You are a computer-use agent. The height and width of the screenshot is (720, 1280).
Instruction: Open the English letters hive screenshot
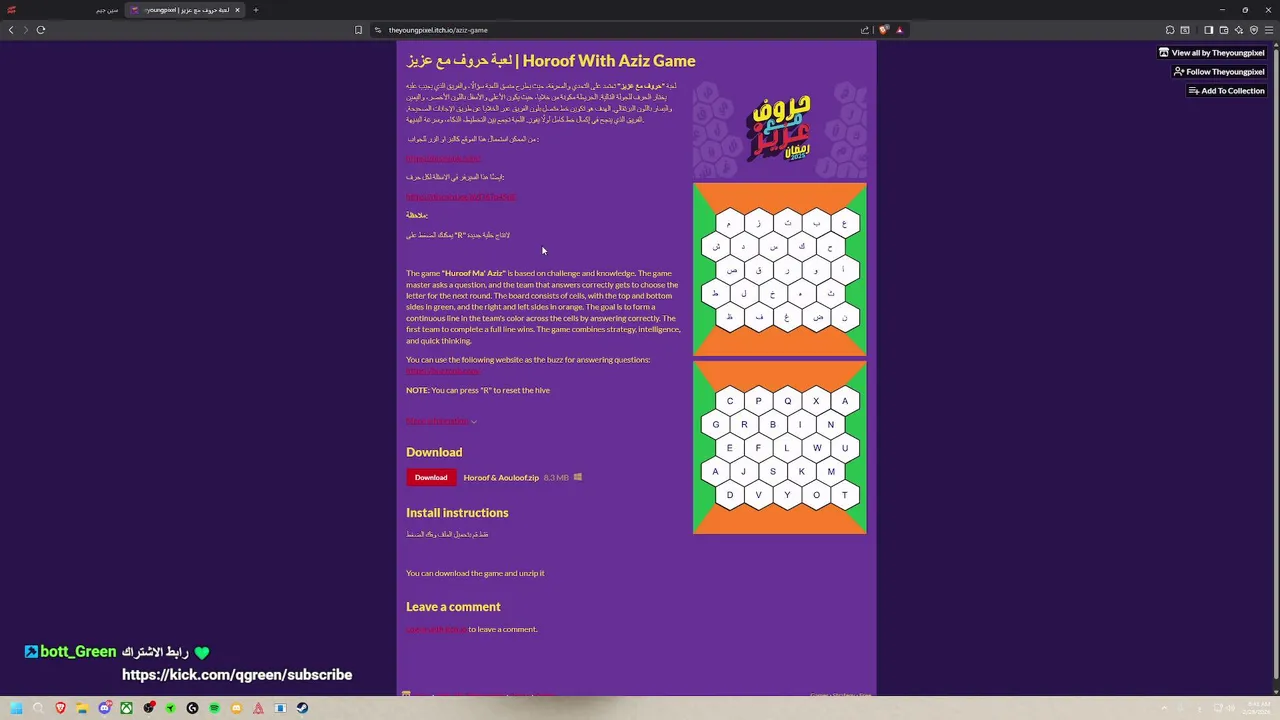coord(780,447)
